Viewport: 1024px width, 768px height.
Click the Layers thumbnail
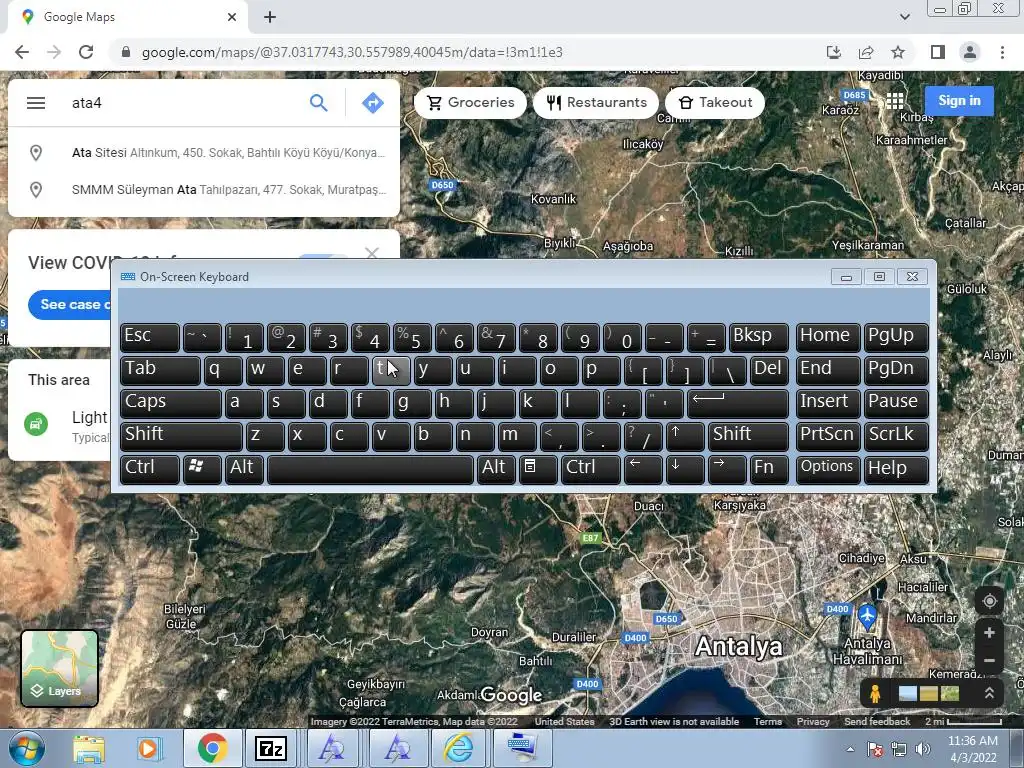point(59,668)
